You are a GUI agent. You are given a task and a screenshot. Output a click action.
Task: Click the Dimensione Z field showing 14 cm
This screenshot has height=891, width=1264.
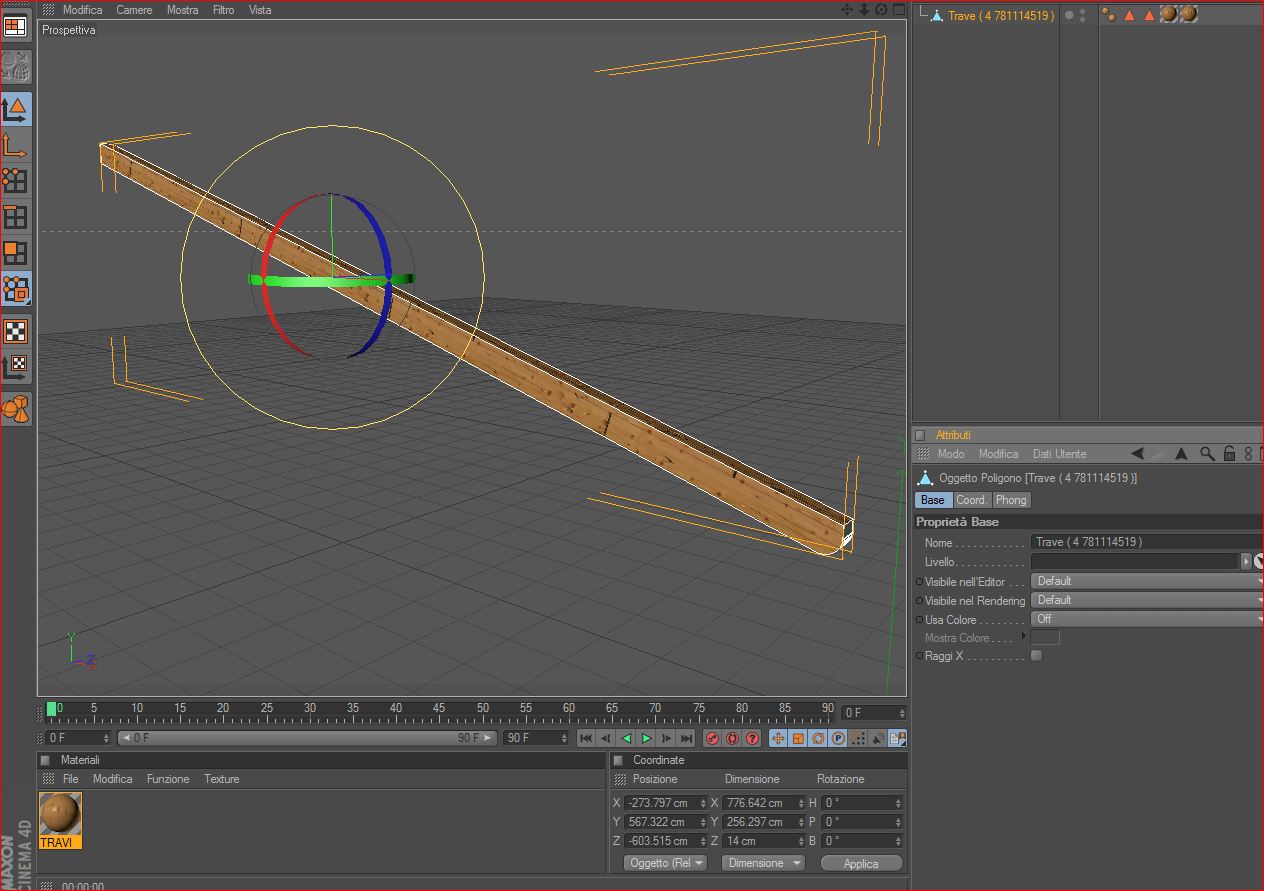point(761,841)
